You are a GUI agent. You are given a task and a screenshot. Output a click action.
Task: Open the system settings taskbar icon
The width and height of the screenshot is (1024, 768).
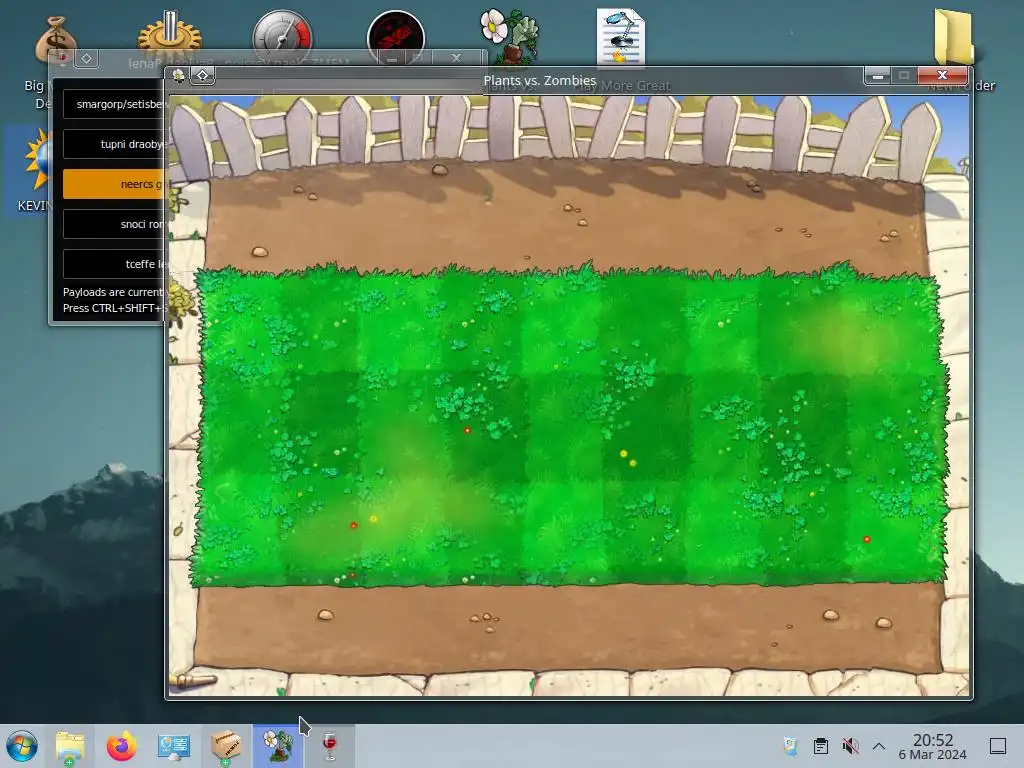point(174,746)
